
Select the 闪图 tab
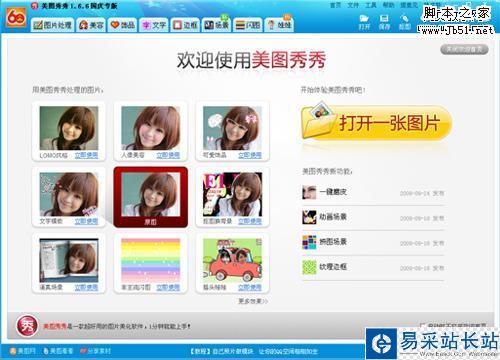[248, 25]
